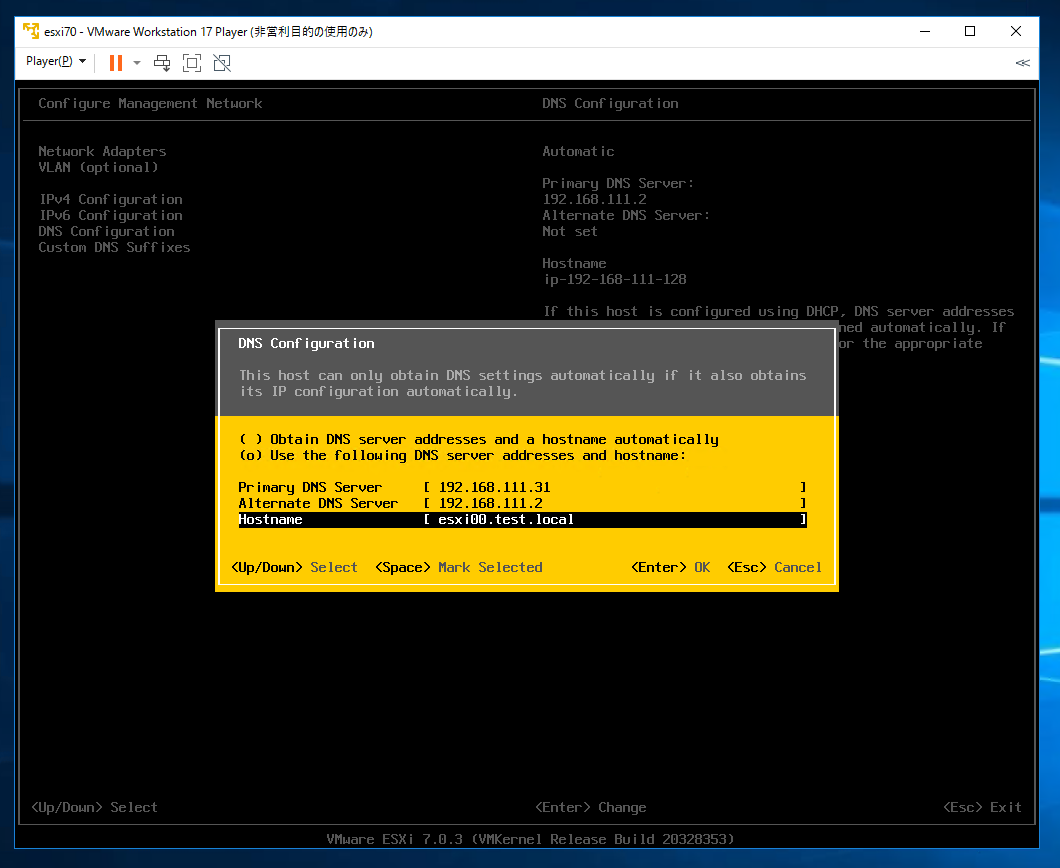Viewport: 1060px width, 868px height.
Task: Click the Alternate DNS Server field 192.168.111.2
Action: (x=615, y=504)
